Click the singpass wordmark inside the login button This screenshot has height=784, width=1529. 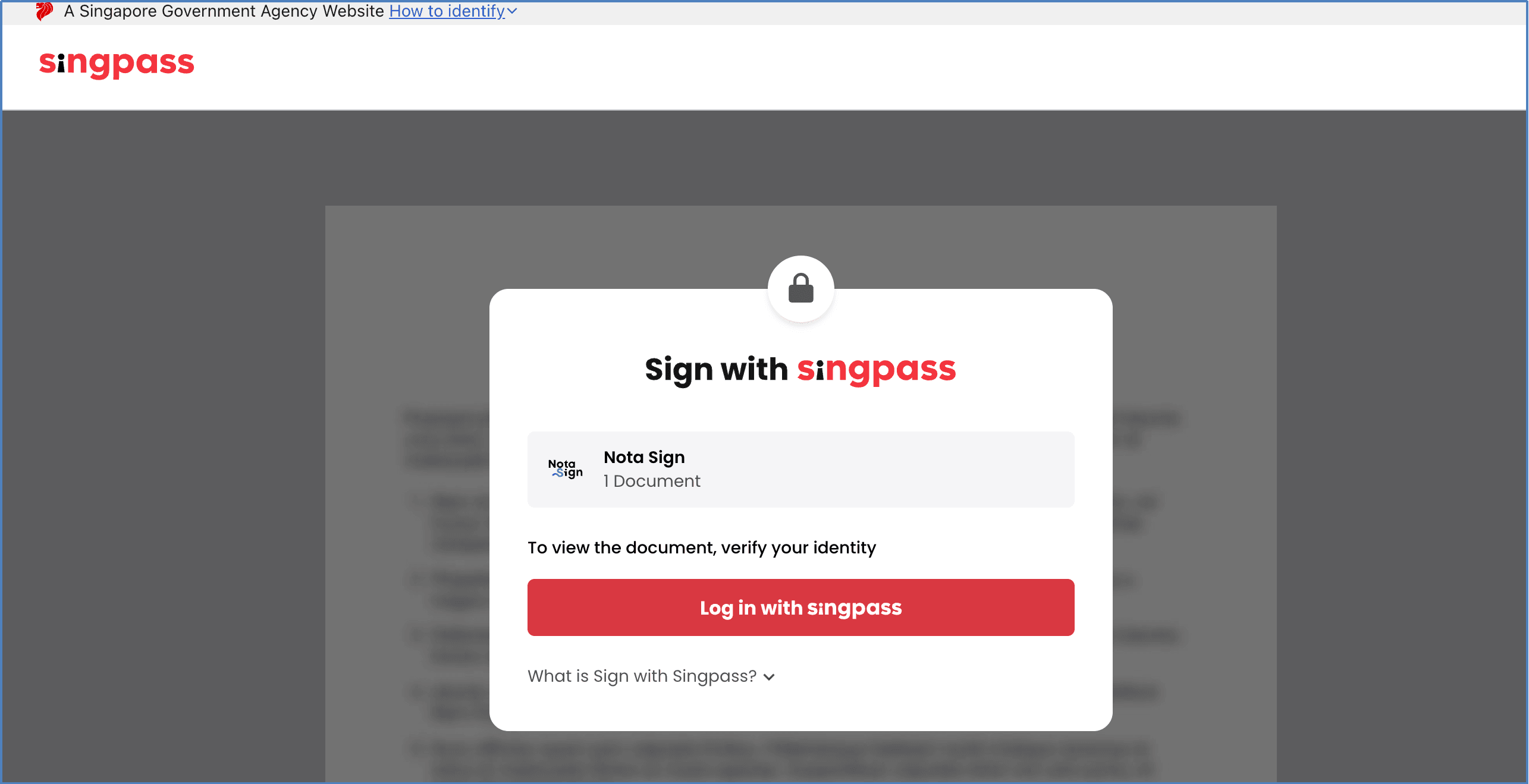[854, 609]
